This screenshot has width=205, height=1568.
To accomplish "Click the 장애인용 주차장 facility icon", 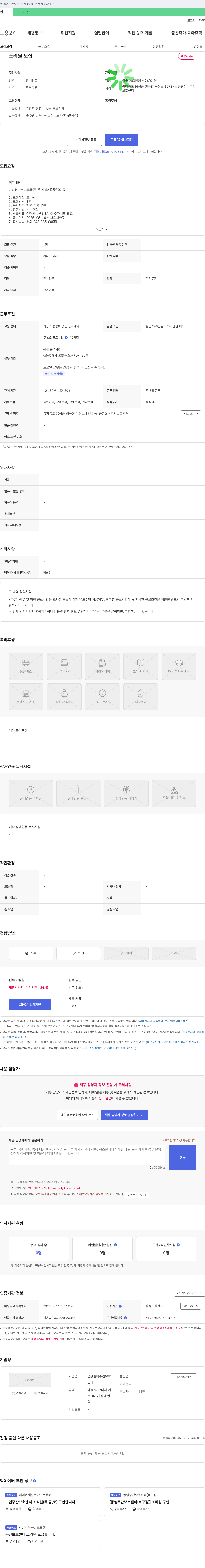I will tap(30, 793).
